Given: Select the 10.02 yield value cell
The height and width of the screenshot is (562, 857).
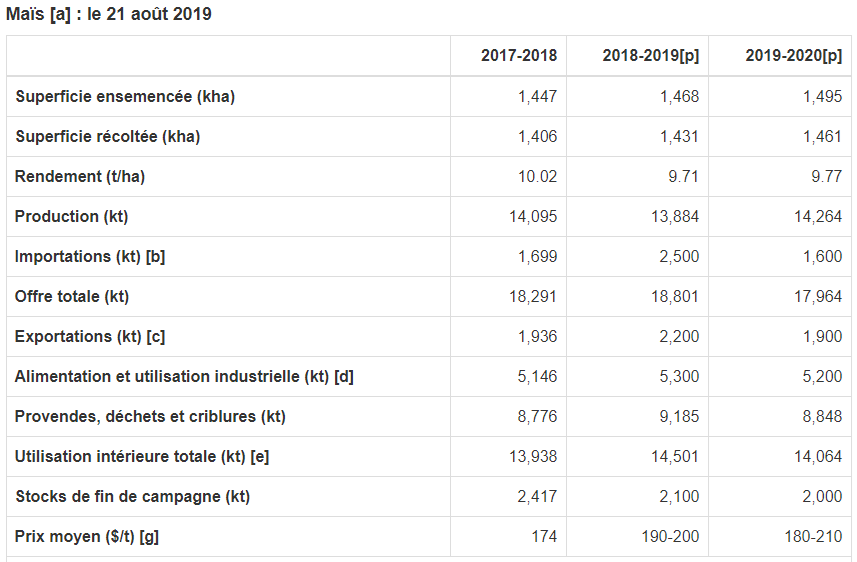Looking at the screenshot, I should click(537, 177).
